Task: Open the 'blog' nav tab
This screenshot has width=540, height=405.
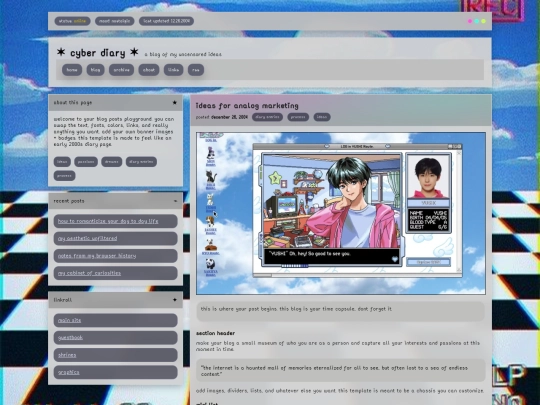Action: (95, 70)
